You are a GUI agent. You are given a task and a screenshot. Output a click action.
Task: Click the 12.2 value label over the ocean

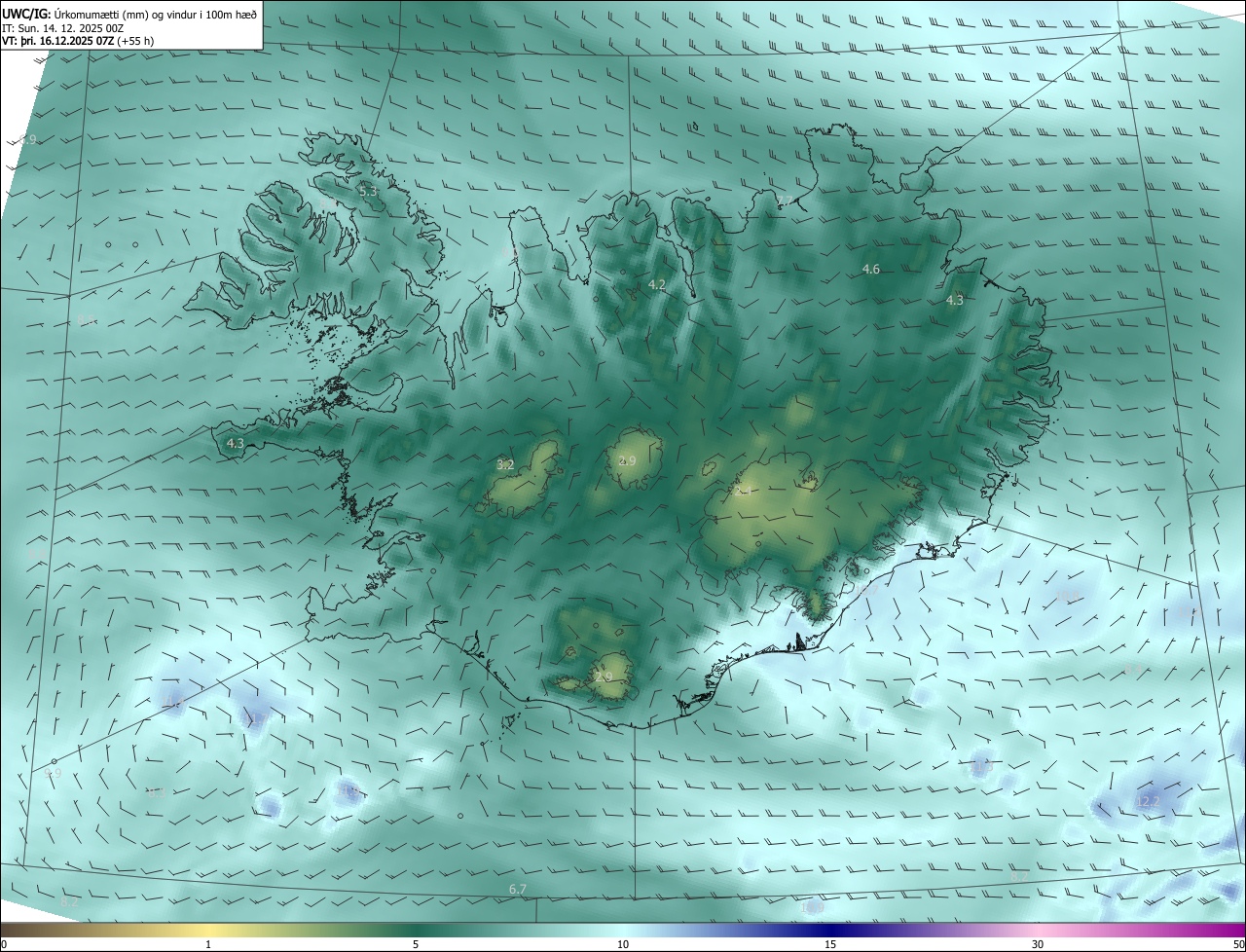click(1148, 802)
